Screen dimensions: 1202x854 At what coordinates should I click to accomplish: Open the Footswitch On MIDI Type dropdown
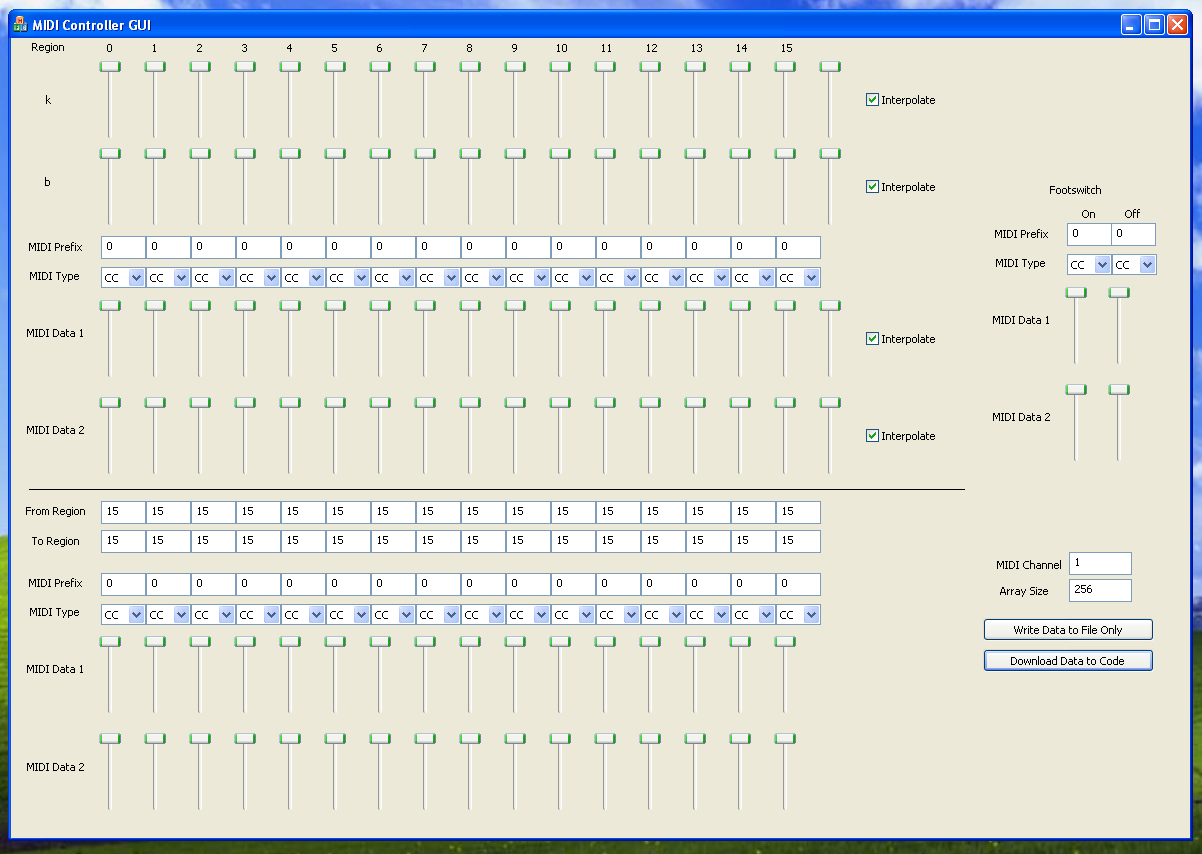point(1101,265)
